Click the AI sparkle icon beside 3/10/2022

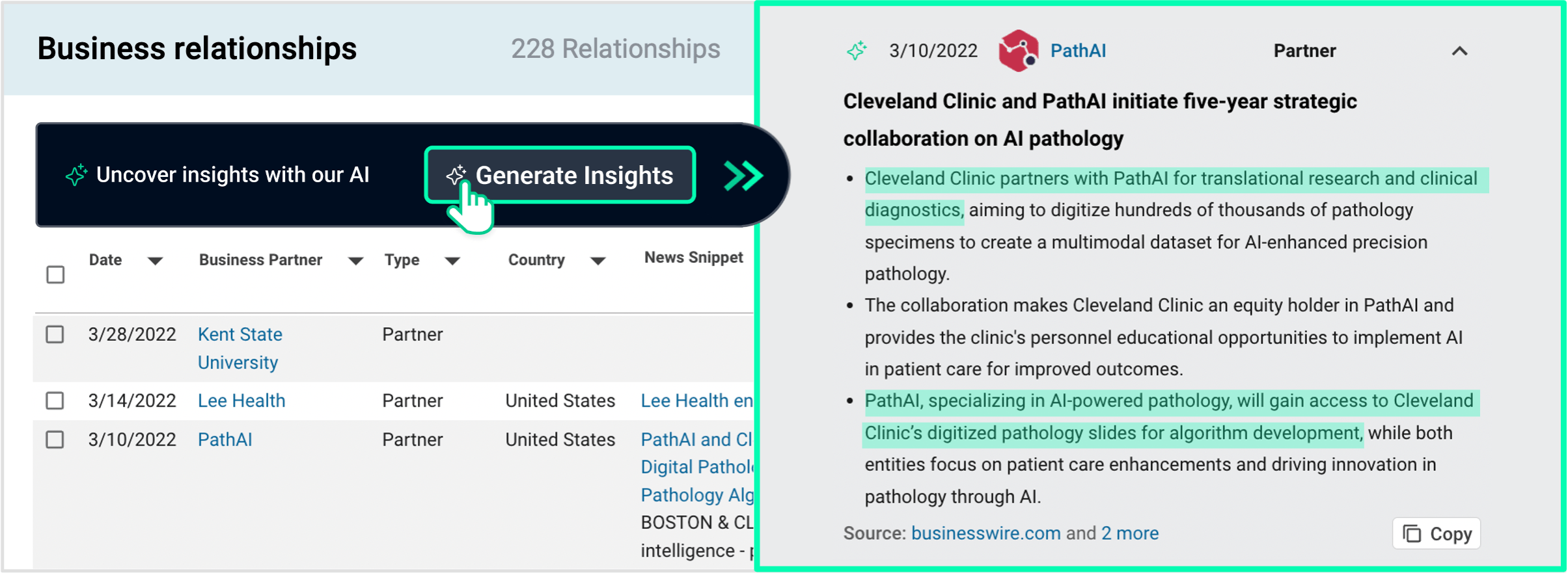point(857,51)
